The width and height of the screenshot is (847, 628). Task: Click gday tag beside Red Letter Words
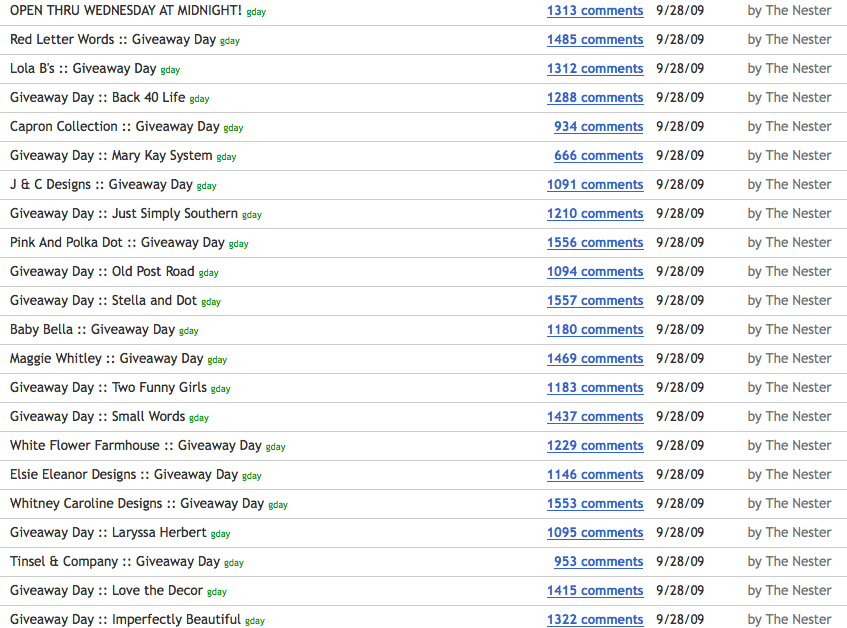230,41
